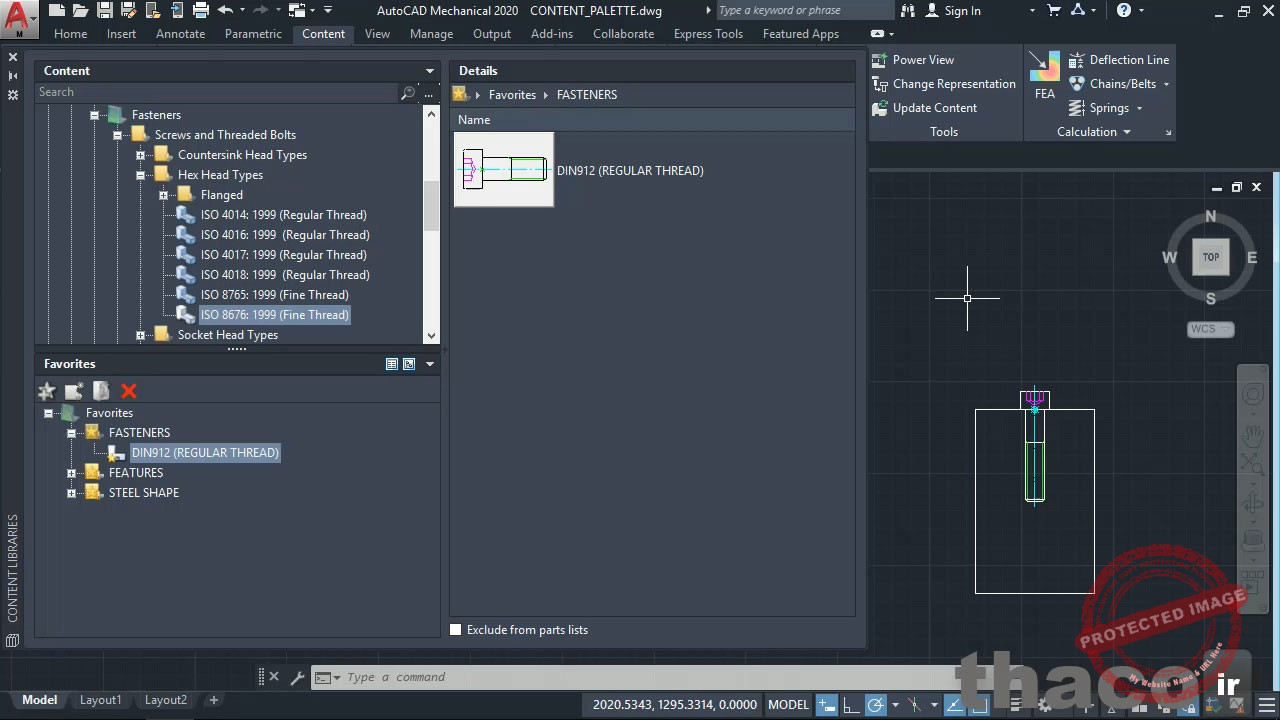
Task: Open the Parametric ribbon tab
Action: (x=253, y=33)
